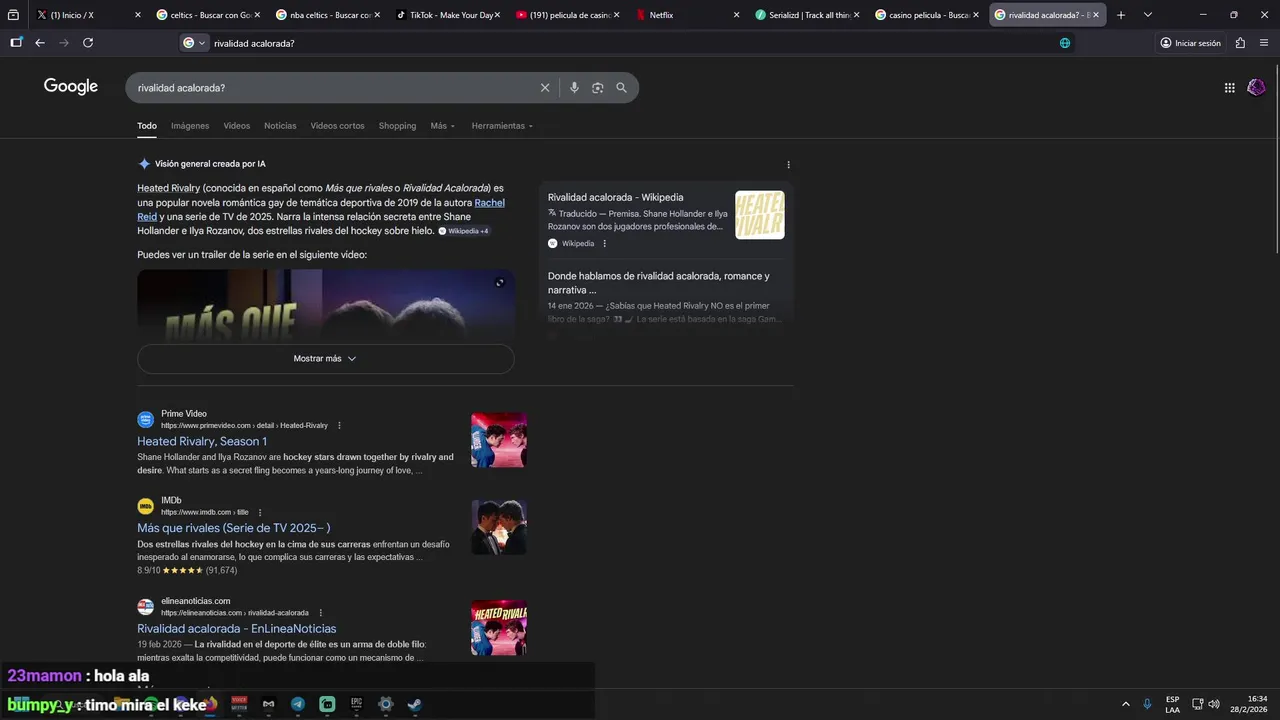
Task: Open the Google apps grid icon
Action: (1229, 88)
